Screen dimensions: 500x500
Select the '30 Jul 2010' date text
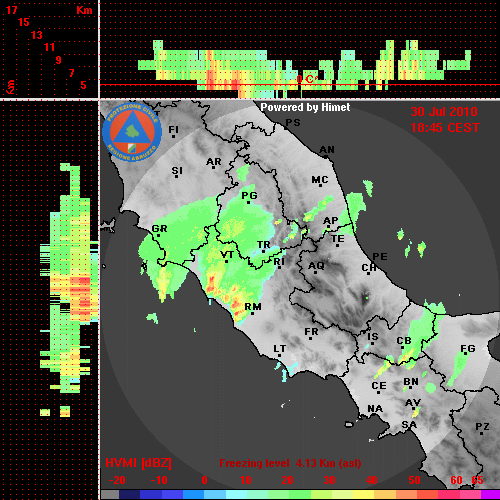point(444,112)
